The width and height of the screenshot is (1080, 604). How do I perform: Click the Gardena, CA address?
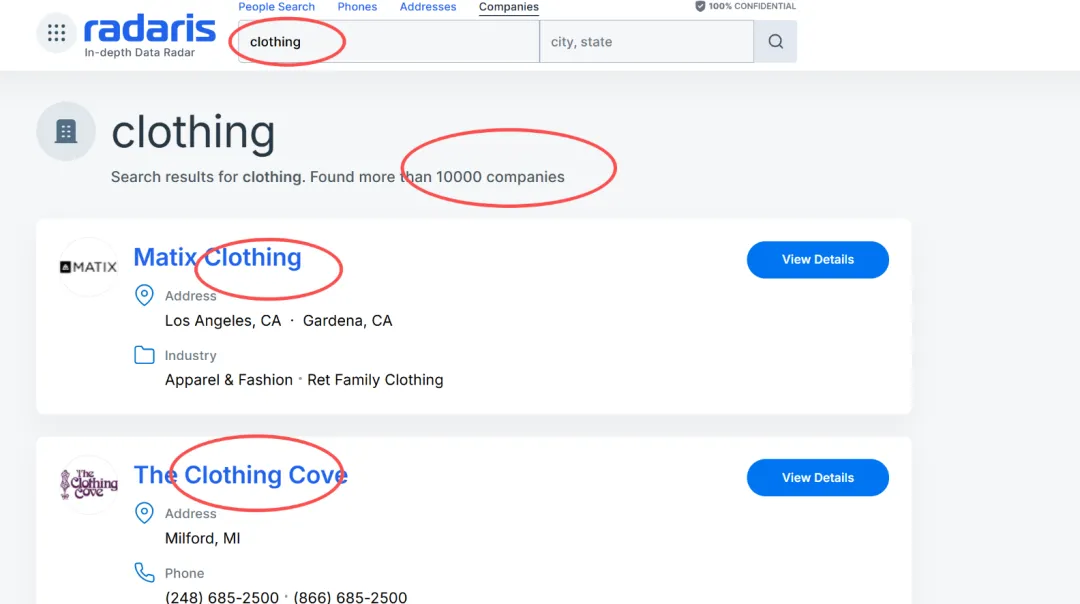[x=347, y=321]
